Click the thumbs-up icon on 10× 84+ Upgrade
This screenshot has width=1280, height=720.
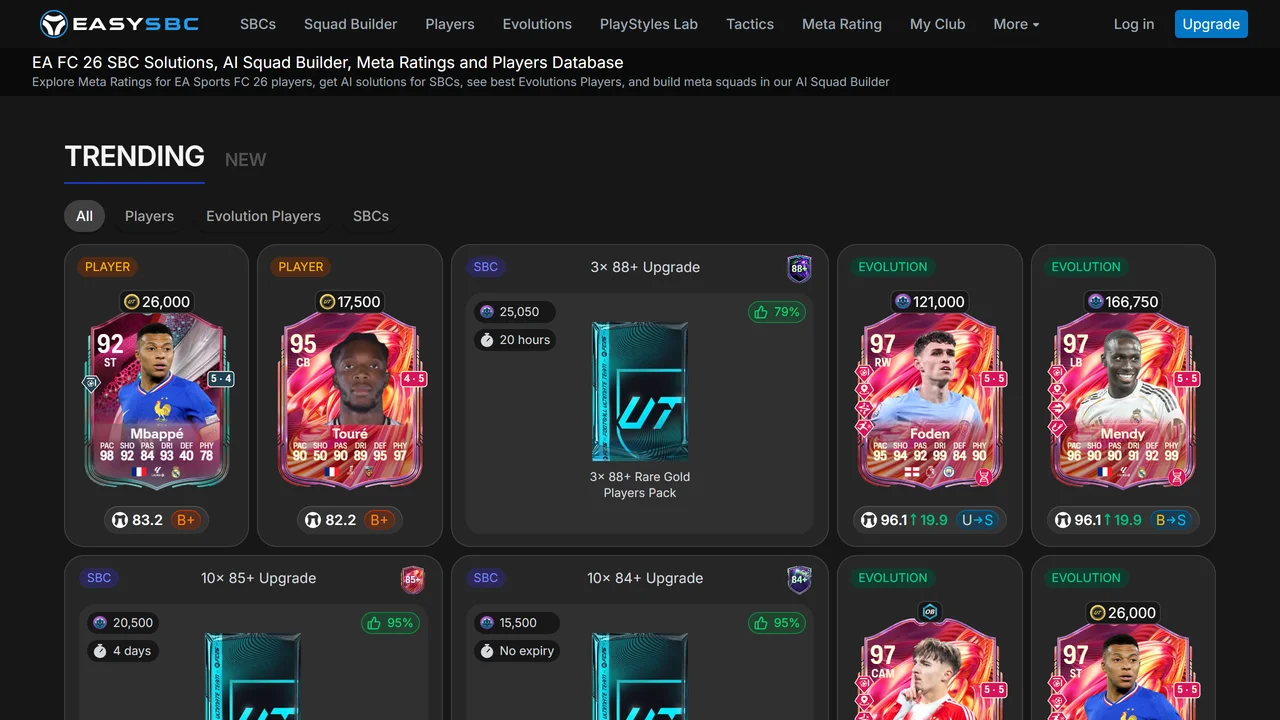[x=761, y=623]
